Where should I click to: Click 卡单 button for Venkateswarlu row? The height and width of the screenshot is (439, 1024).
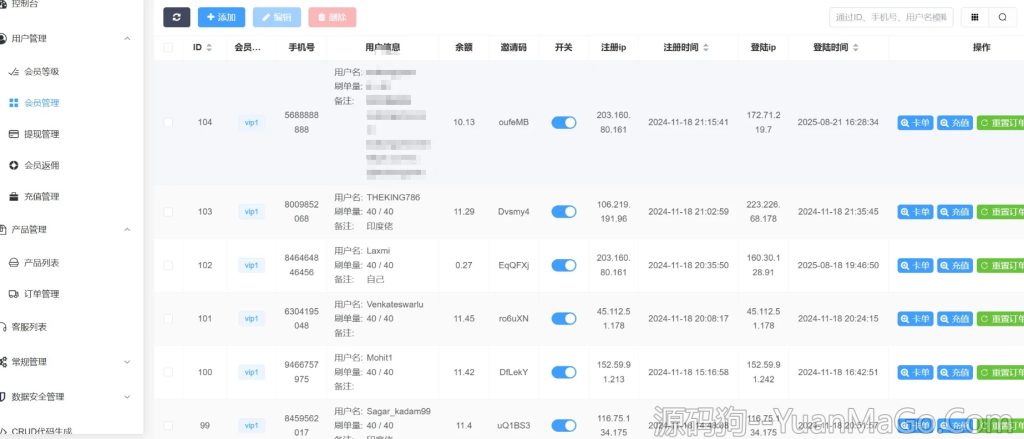pos(916,319)
